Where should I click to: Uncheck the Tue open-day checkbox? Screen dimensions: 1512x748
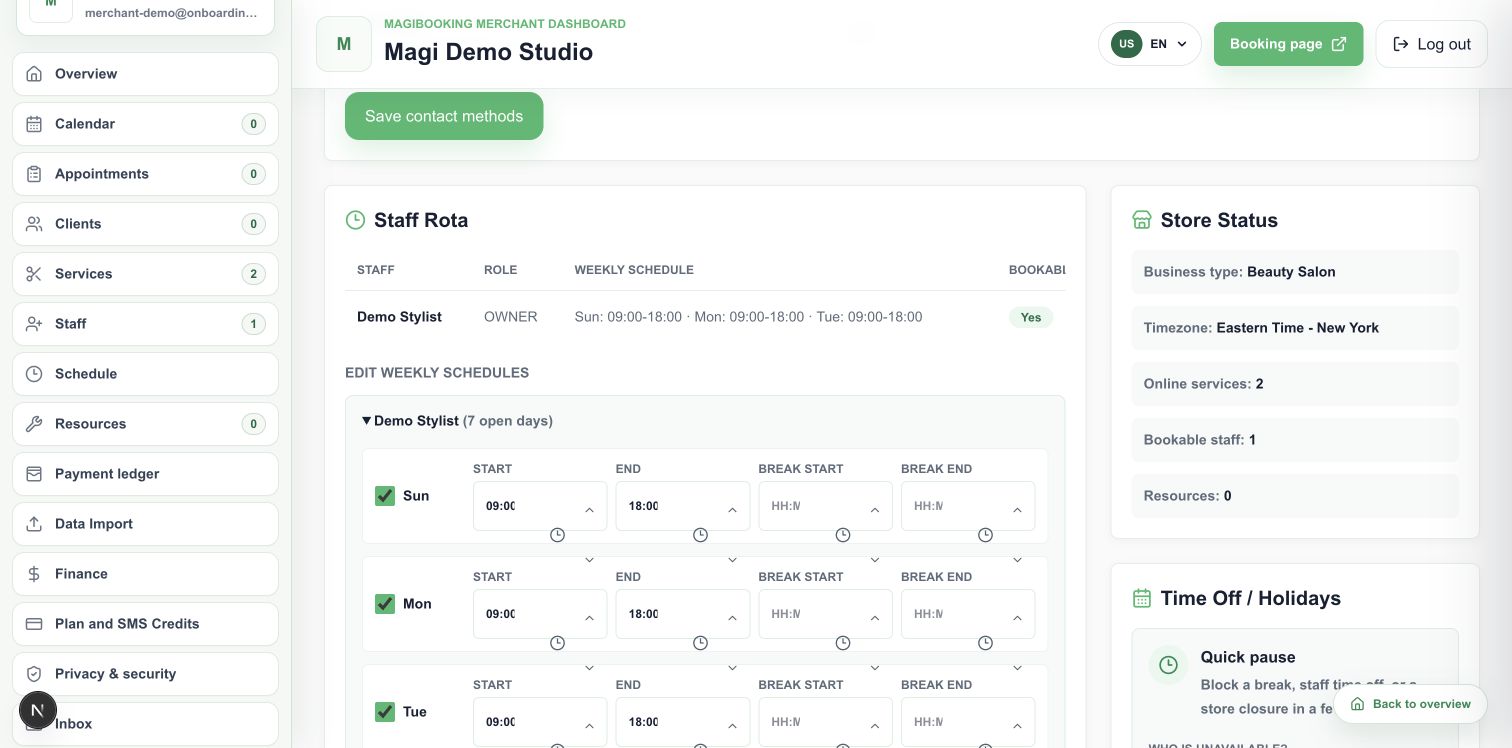coord(385,712)
